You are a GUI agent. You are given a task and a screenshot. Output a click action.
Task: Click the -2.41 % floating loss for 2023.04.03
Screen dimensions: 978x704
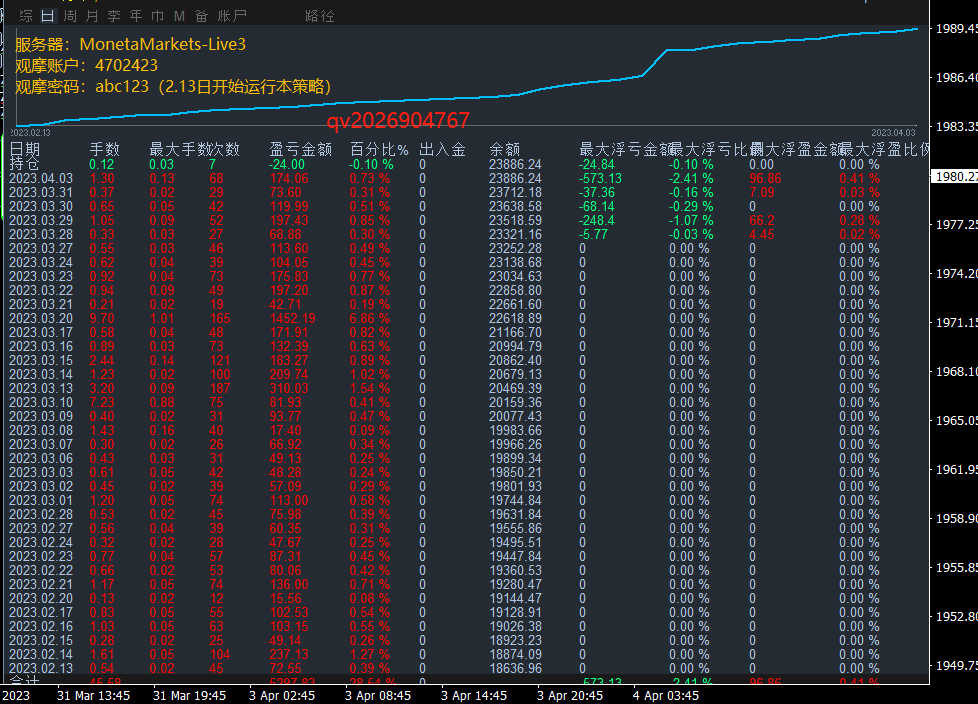click(691, 178)
